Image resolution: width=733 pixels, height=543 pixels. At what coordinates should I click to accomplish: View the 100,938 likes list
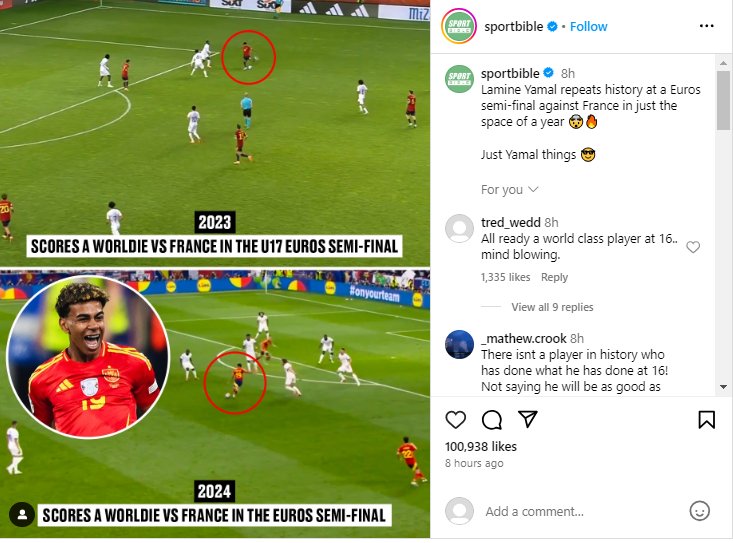tap(481, 446)
